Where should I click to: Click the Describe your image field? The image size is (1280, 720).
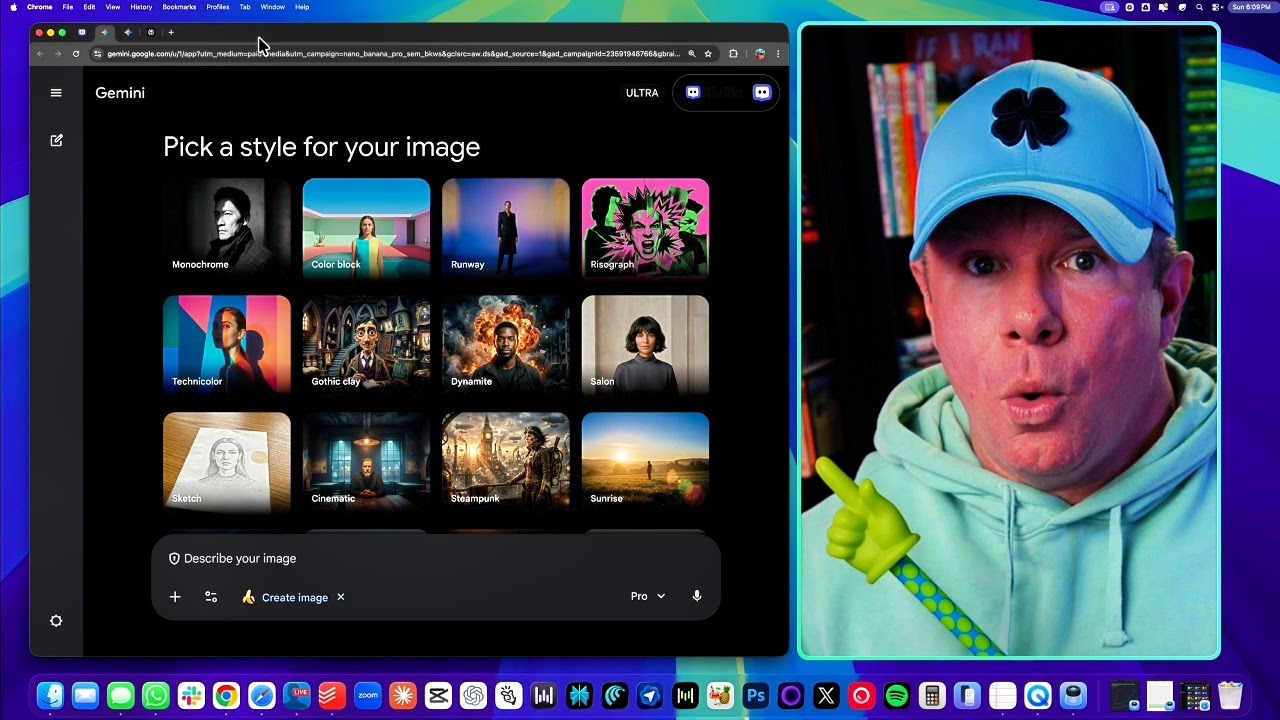click(240, 559)
